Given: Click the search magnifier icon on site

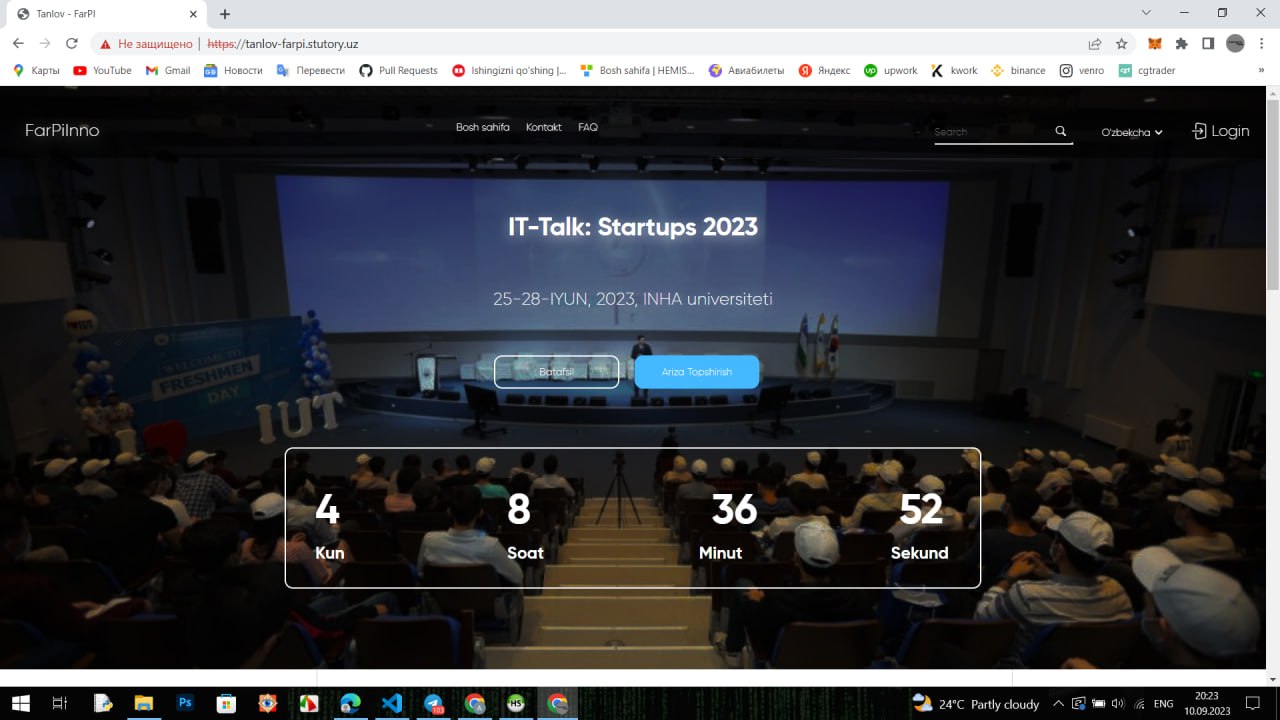Looking at the screenshot, I should tap(1060, 131).
